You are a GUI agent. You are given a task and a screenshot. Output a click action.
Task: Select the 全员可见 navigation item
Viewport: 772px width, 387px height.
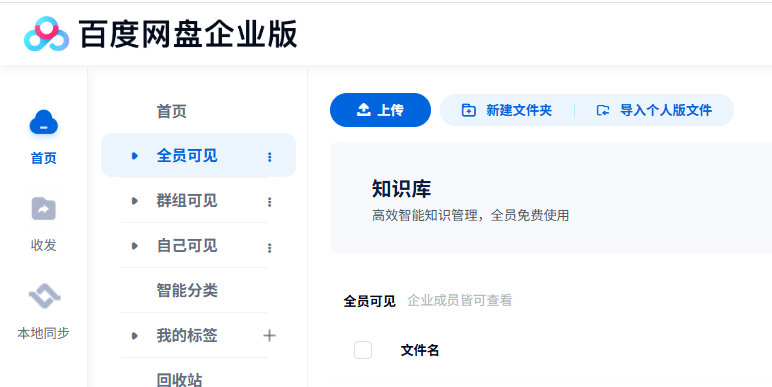pyautogui.click(x=198, y=156)
